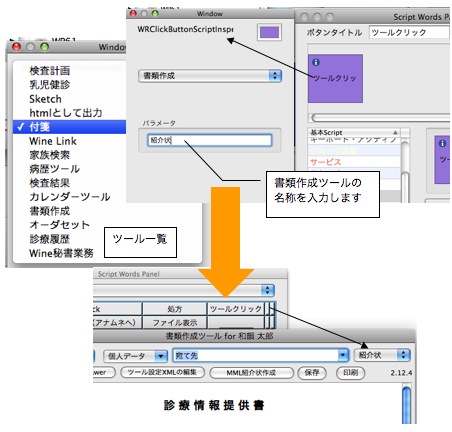
Task: Click the MML紹介状作成 button
Action: point(251,373)
